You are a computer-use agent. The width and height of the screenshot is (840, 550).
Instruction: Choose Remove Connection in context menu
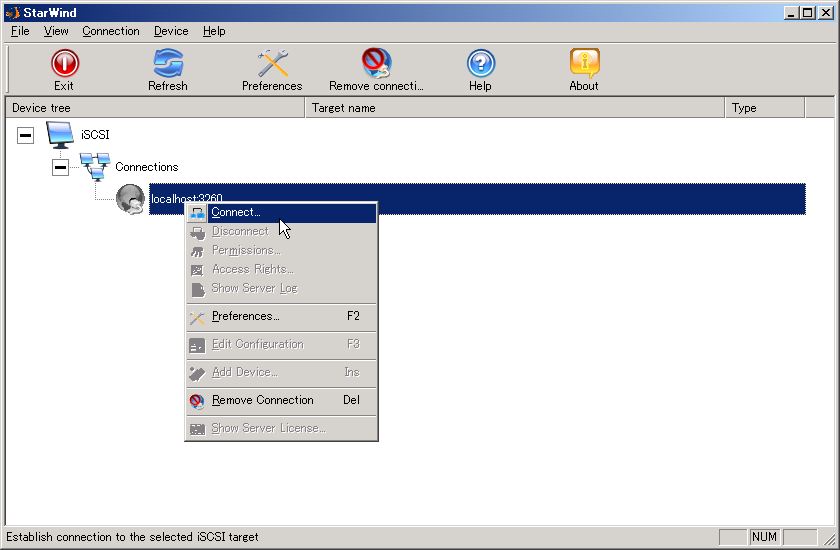[262, 400]
